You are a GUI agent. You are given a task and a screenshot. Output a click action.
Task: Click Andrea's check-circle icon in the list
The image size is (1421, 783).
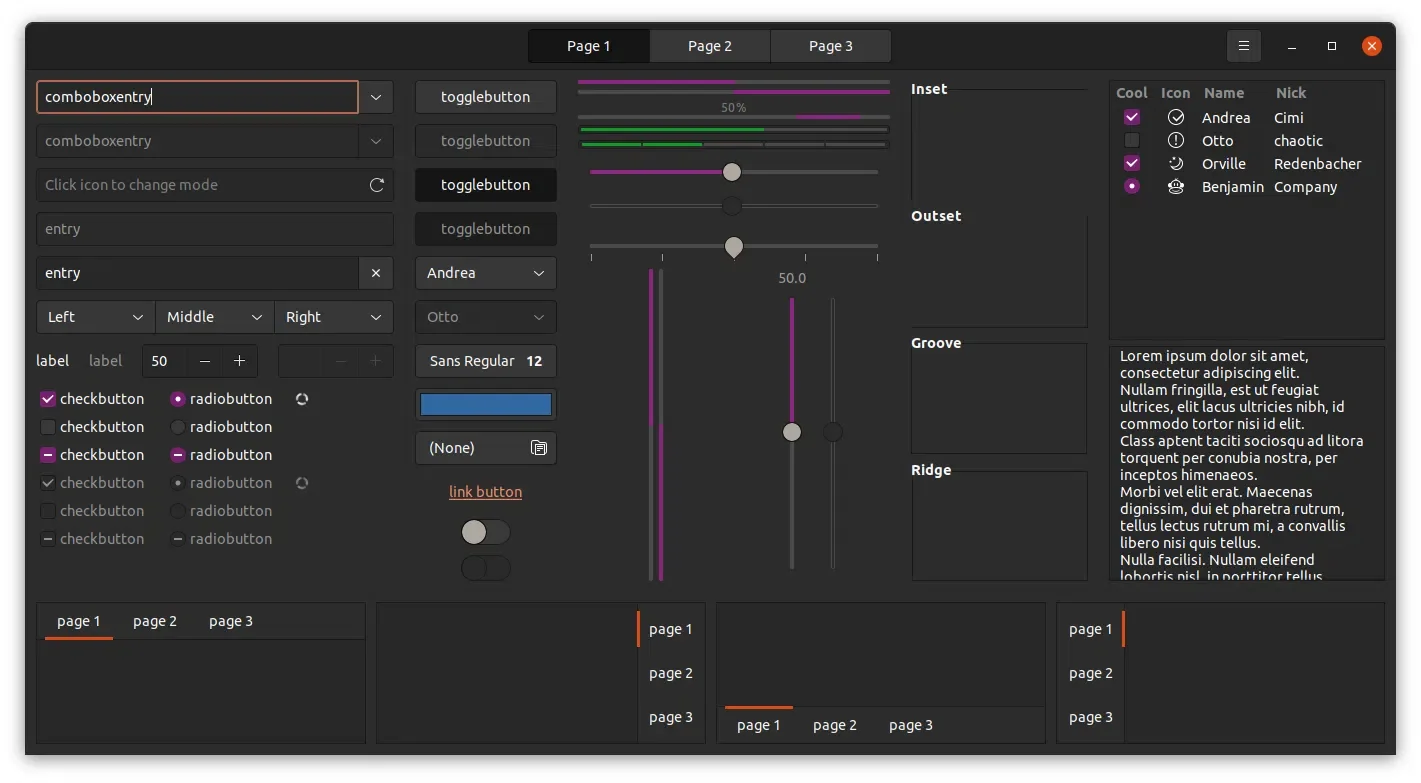(1175, 117)
